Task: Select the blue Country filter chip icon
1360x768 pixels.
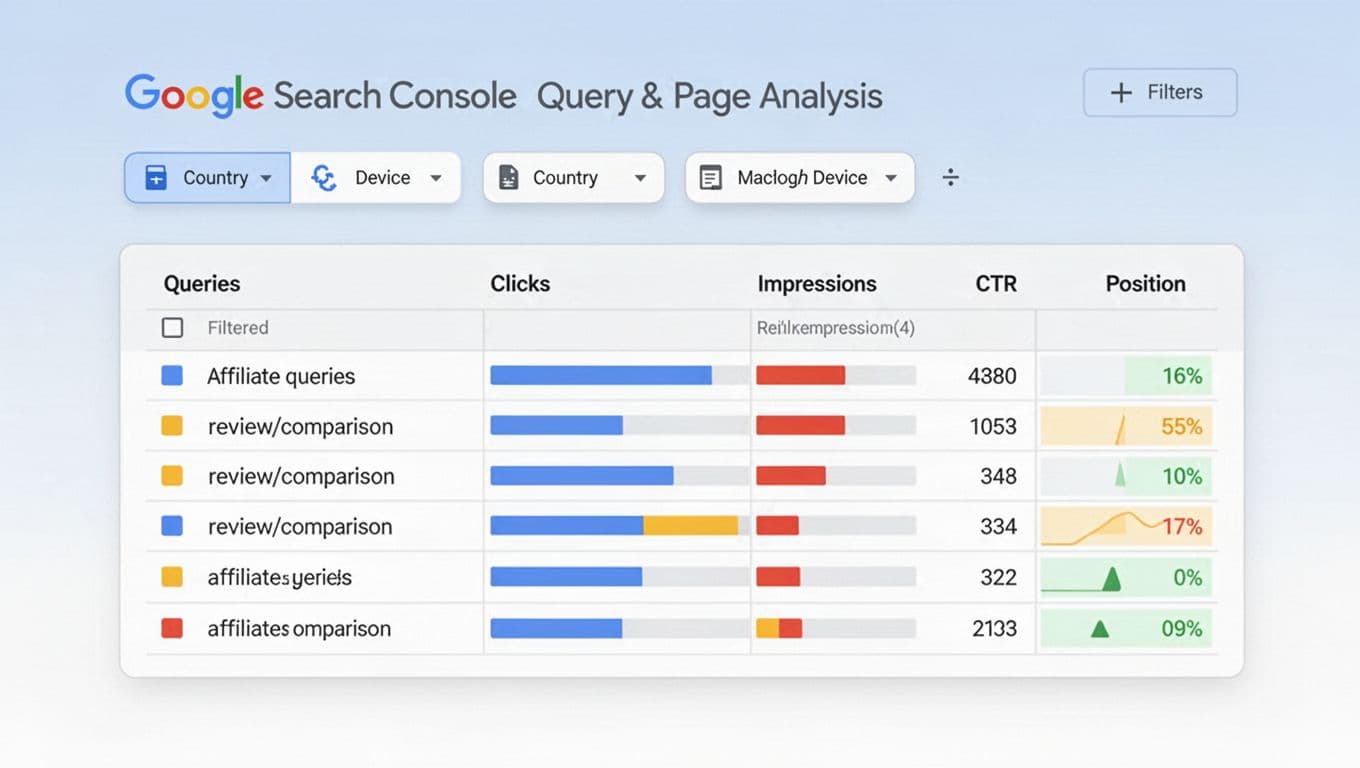Action: click(x=155, y=177)
